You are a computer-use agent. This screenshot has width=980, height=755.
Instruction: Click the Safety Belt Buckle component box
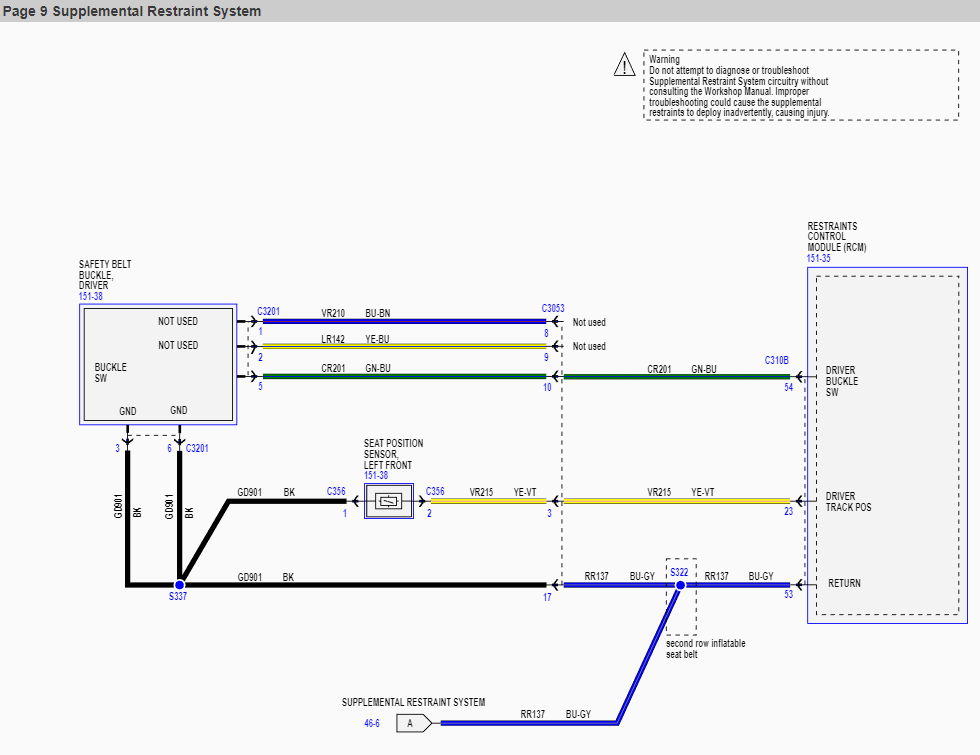tap(158, 364)
